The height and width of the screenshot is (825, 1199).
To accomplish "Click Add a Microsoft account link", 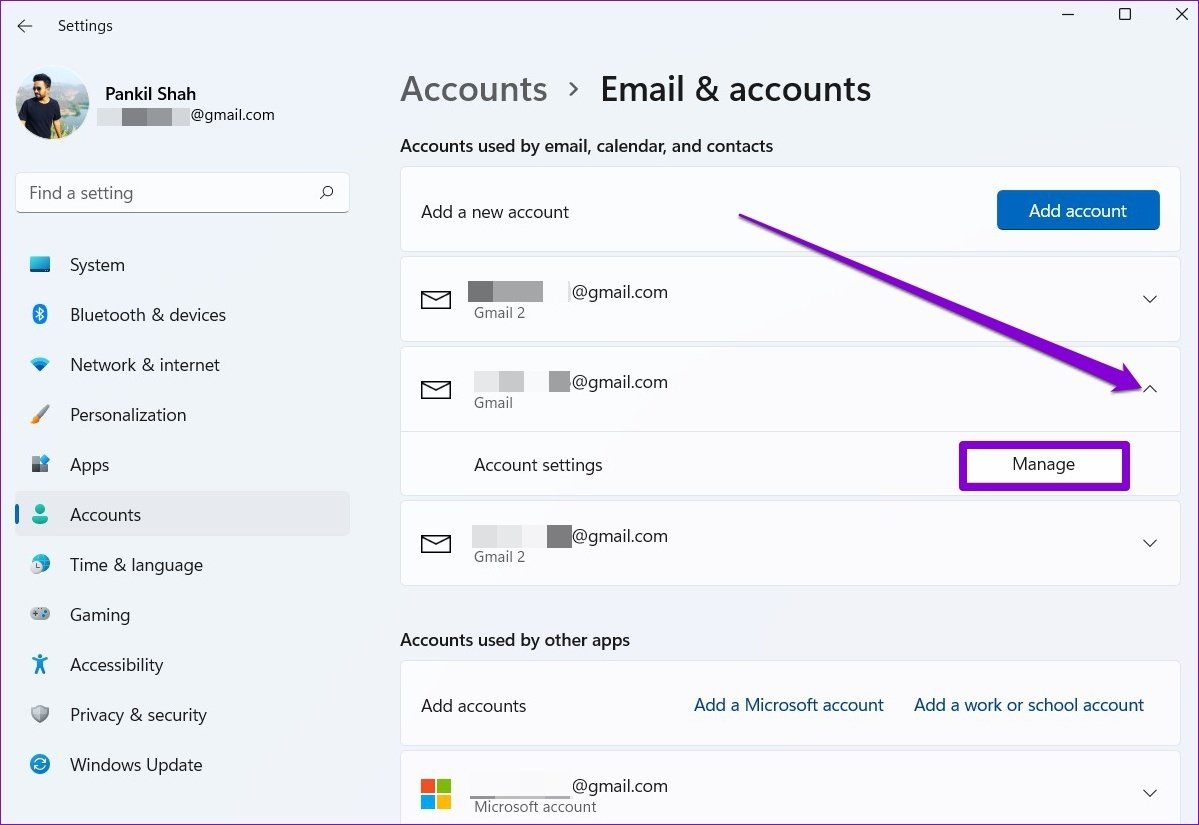I will (x=788, y=705).
